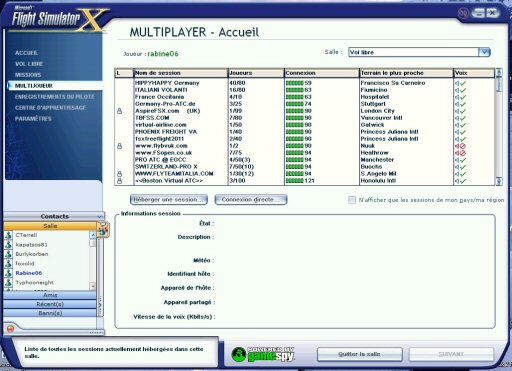Click the red status icon below contacts
512x371 pixels.
pyautogui.click(x=10, y=329)
